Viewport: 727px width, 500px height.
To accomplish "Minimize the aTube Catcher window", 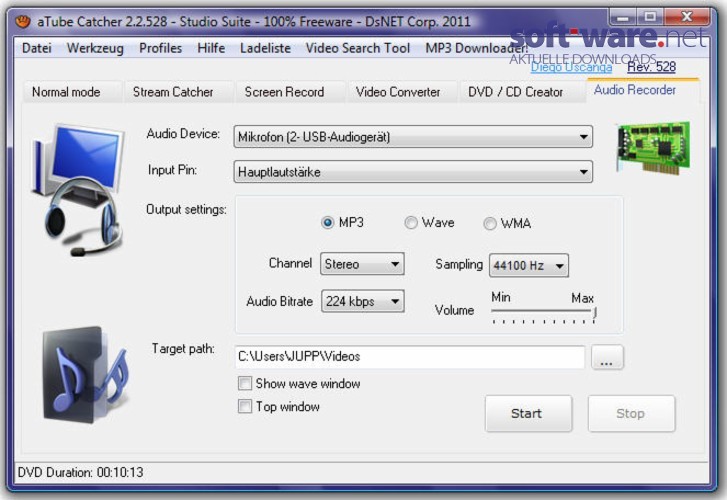I will 623,17.
